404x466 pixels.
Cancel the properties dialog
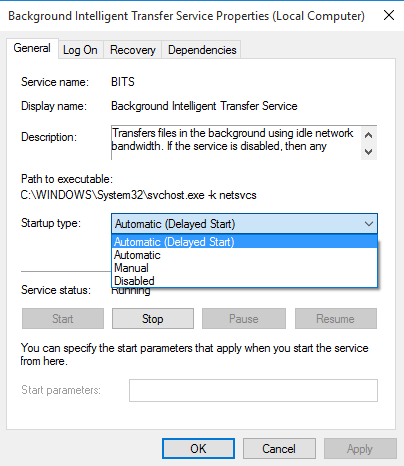279,449
